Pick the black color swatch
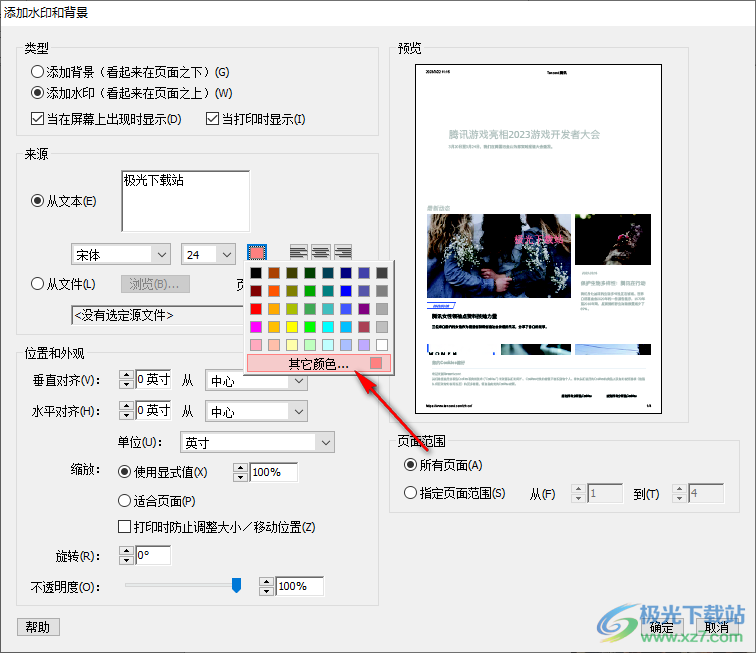 point(256,273)
